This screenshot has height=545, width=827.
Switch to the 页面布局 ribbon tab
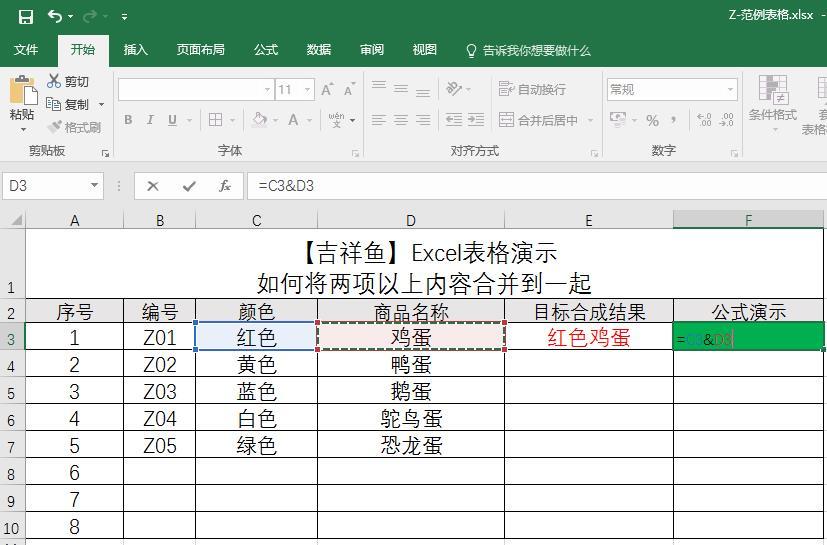pyautogui.click(x=200, y=50)
